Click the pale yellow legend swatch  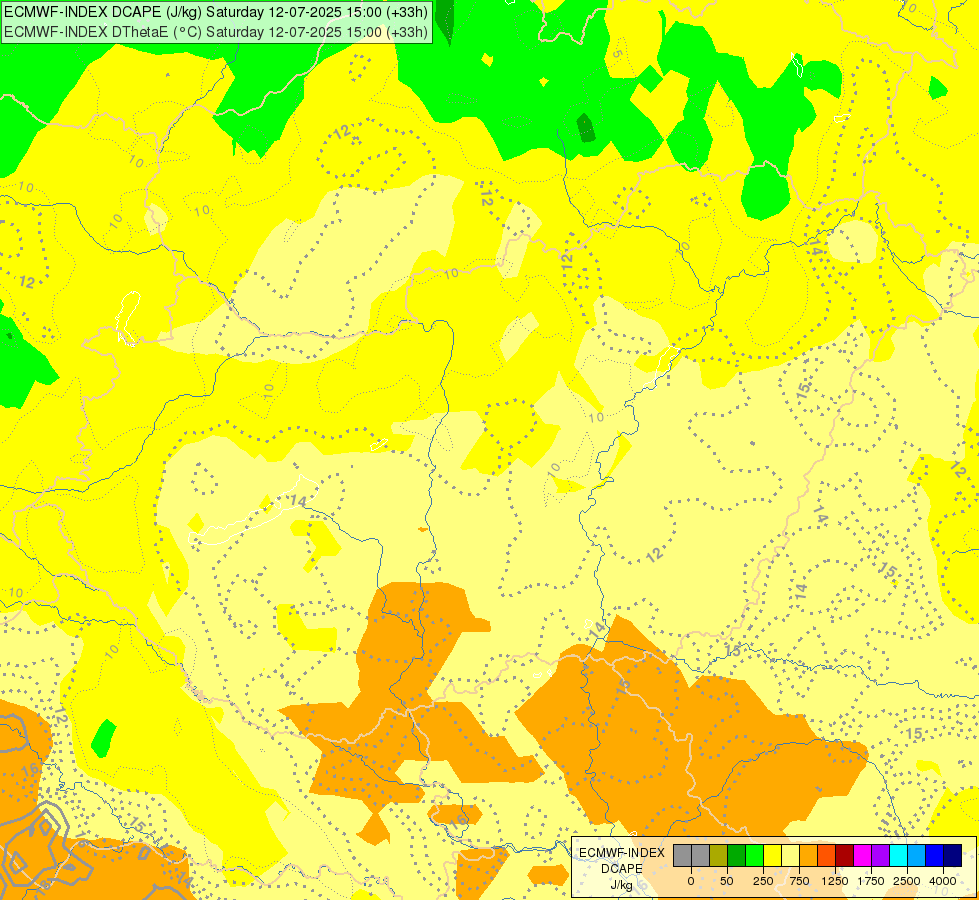pos(790,855)
